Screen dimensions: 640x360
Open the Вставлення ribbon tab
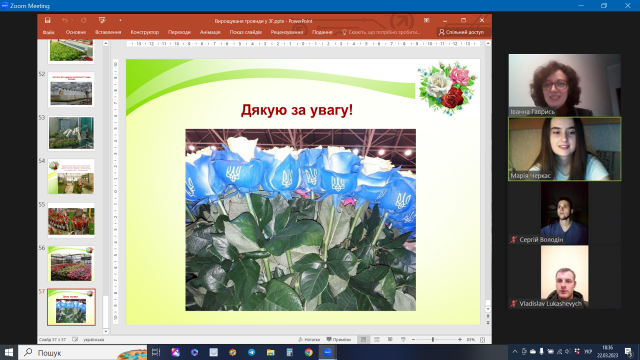click(108, 32)
